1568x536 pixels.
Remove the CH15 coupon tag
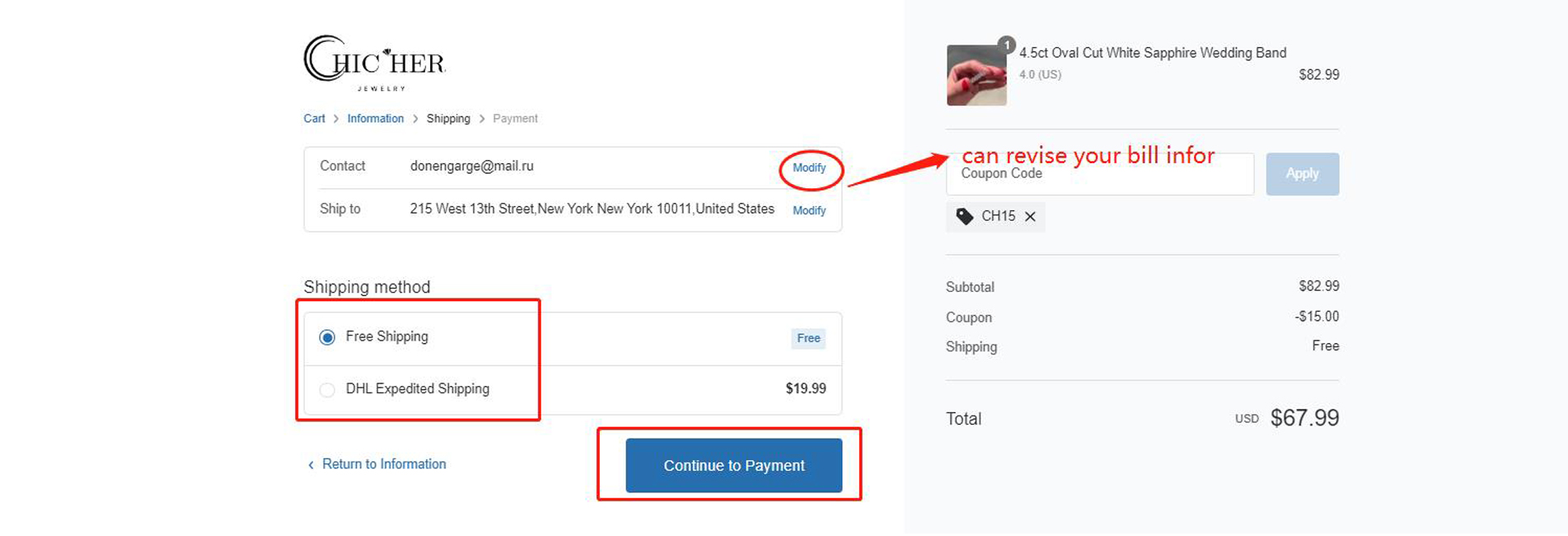[x=1030, y=217]
